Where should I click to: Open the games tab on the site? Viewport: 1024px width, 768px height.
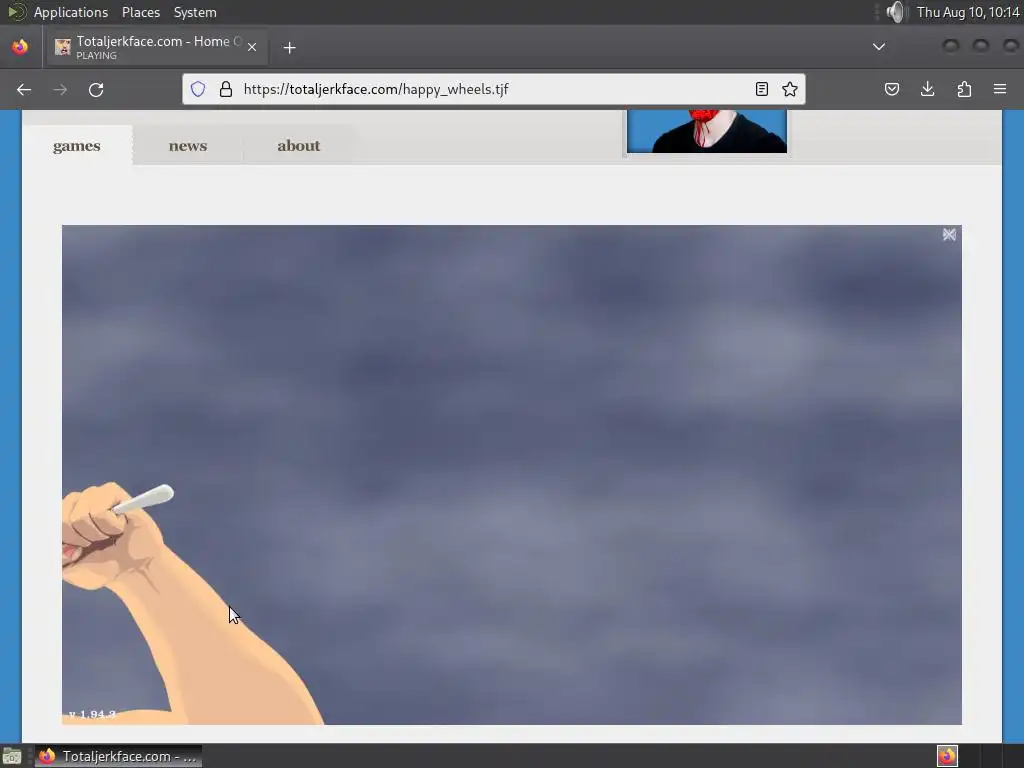tap(77, 146)
